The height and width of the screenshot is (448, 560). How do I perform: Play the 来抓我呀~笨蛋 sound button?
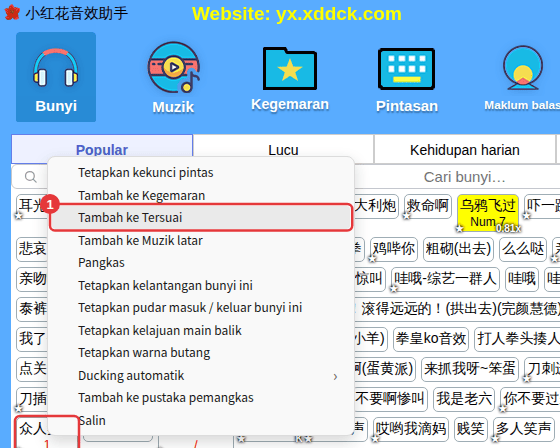point(470,368)
